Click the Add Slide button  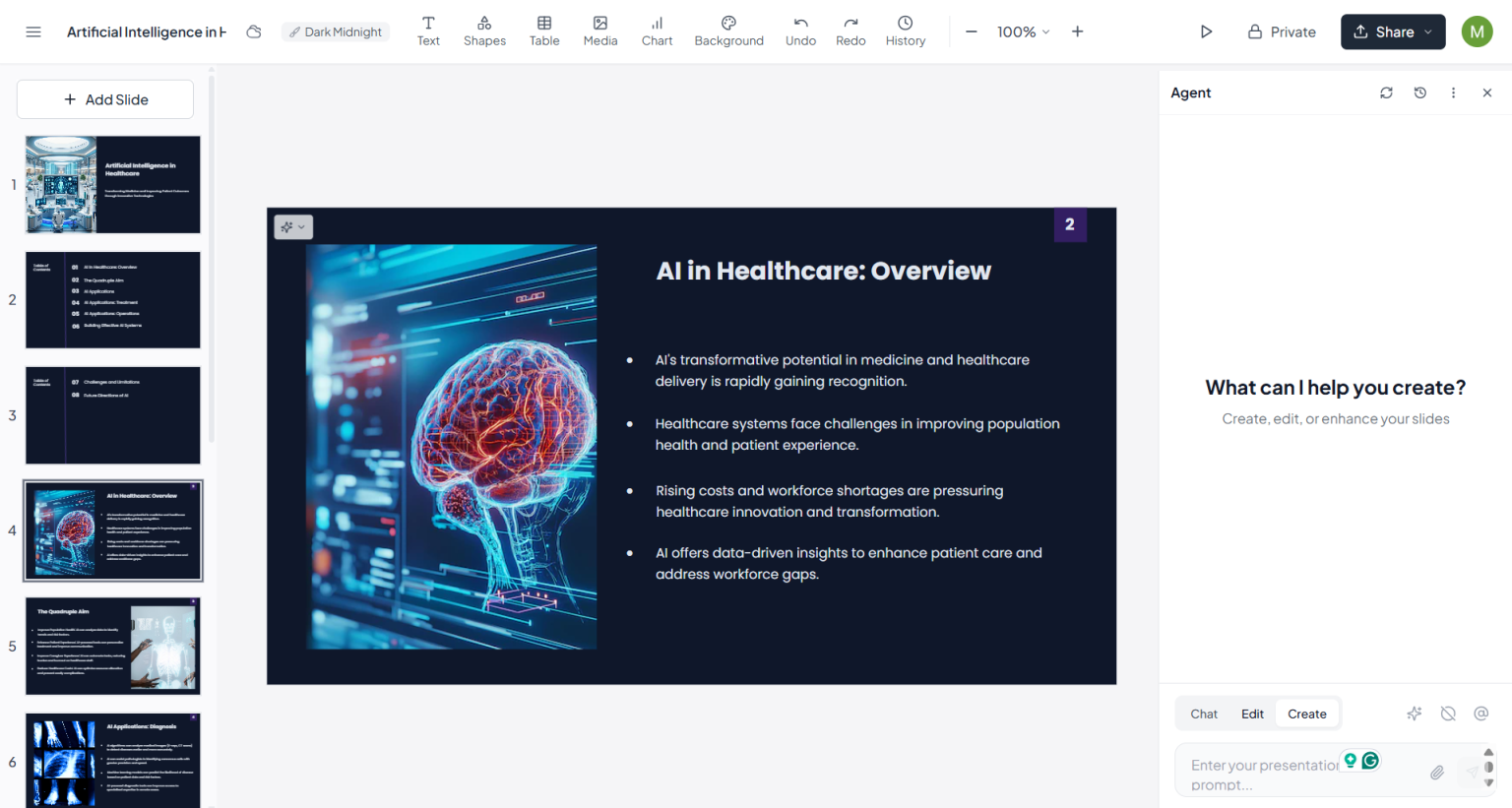(x=105, y=99)
